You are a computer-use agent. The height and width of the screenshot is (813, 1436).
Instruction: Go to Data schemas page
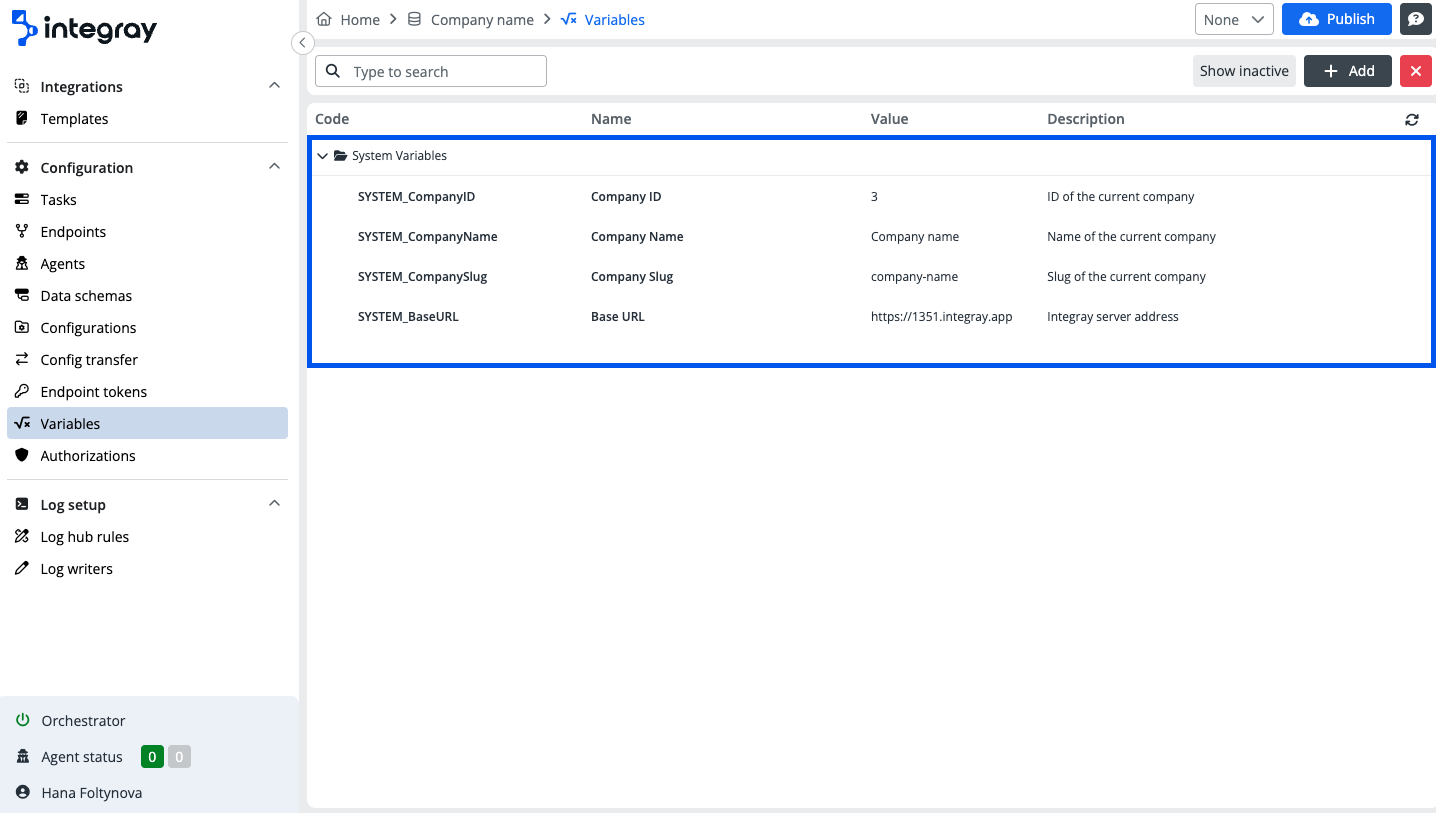pos(86,295)
